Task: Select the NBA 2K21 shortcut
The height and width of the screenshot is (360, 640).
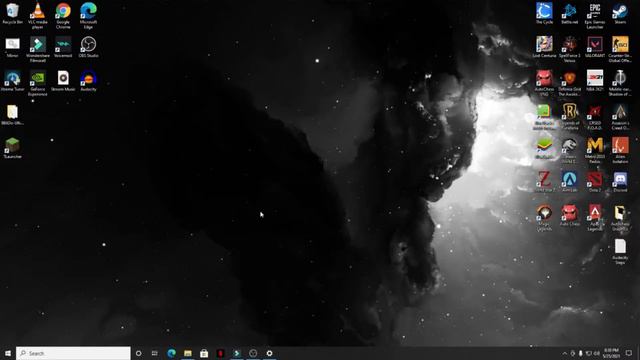Action: [595, 81]
